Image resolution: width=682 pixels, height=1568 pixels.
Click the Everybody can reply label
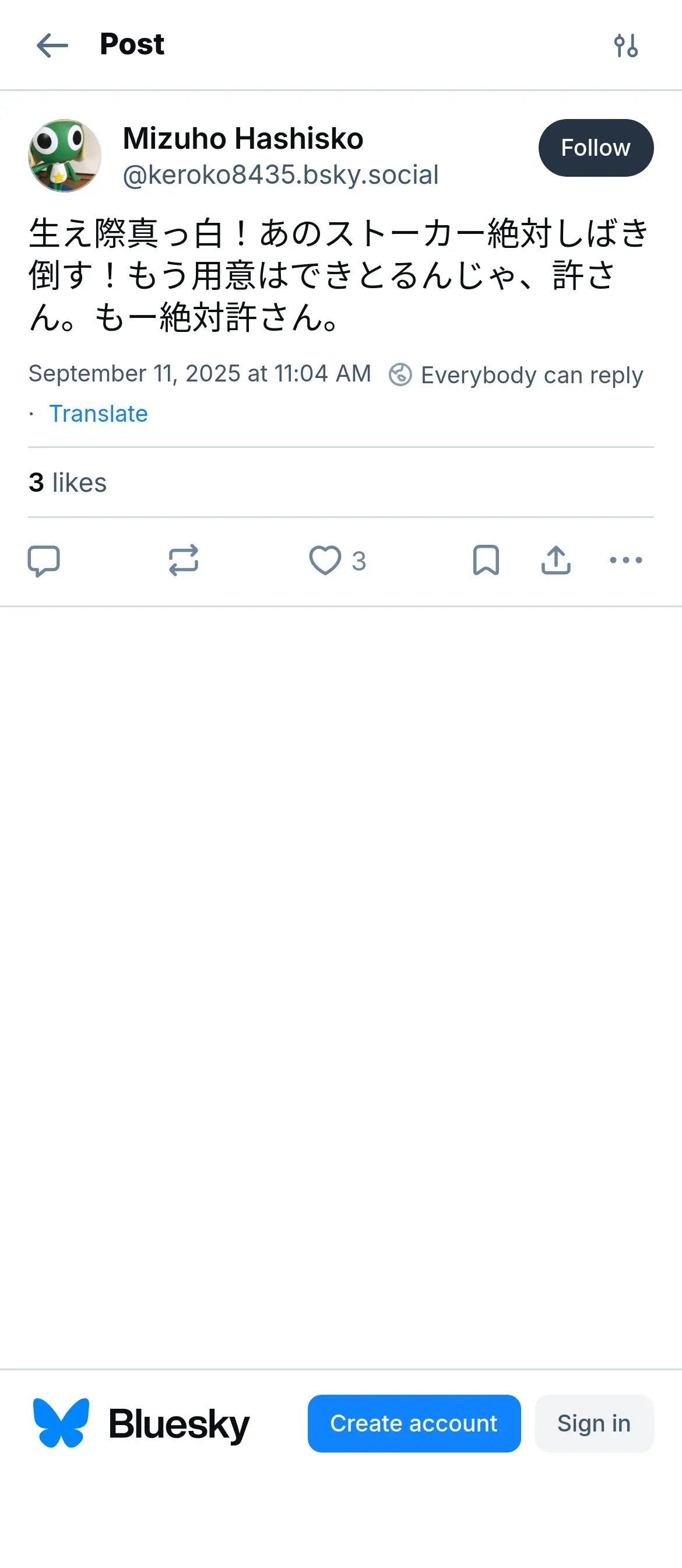[x=531, y=375]
